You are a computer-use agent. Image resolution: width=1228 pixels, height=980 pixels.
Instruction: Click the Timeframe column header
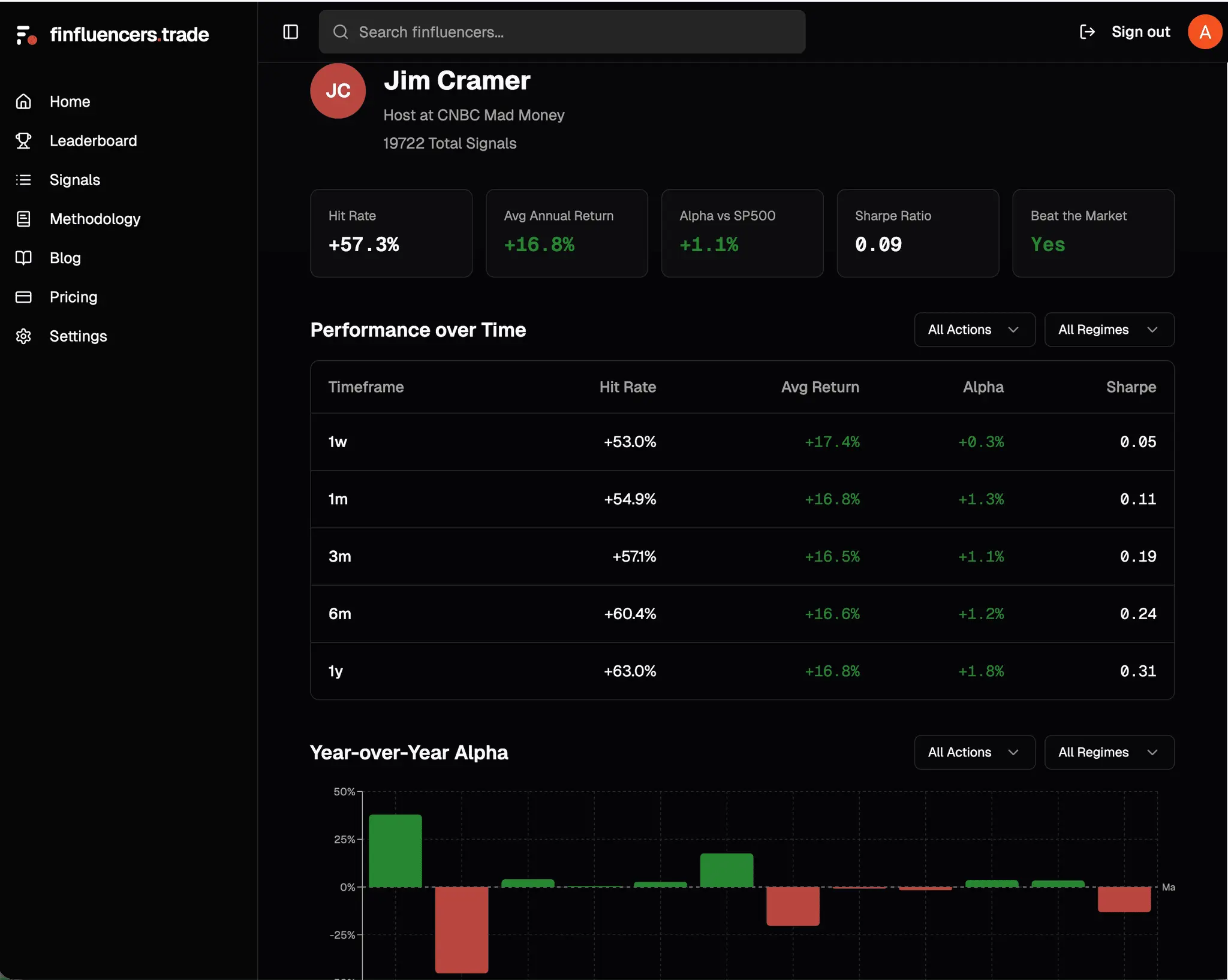[366, 387]
